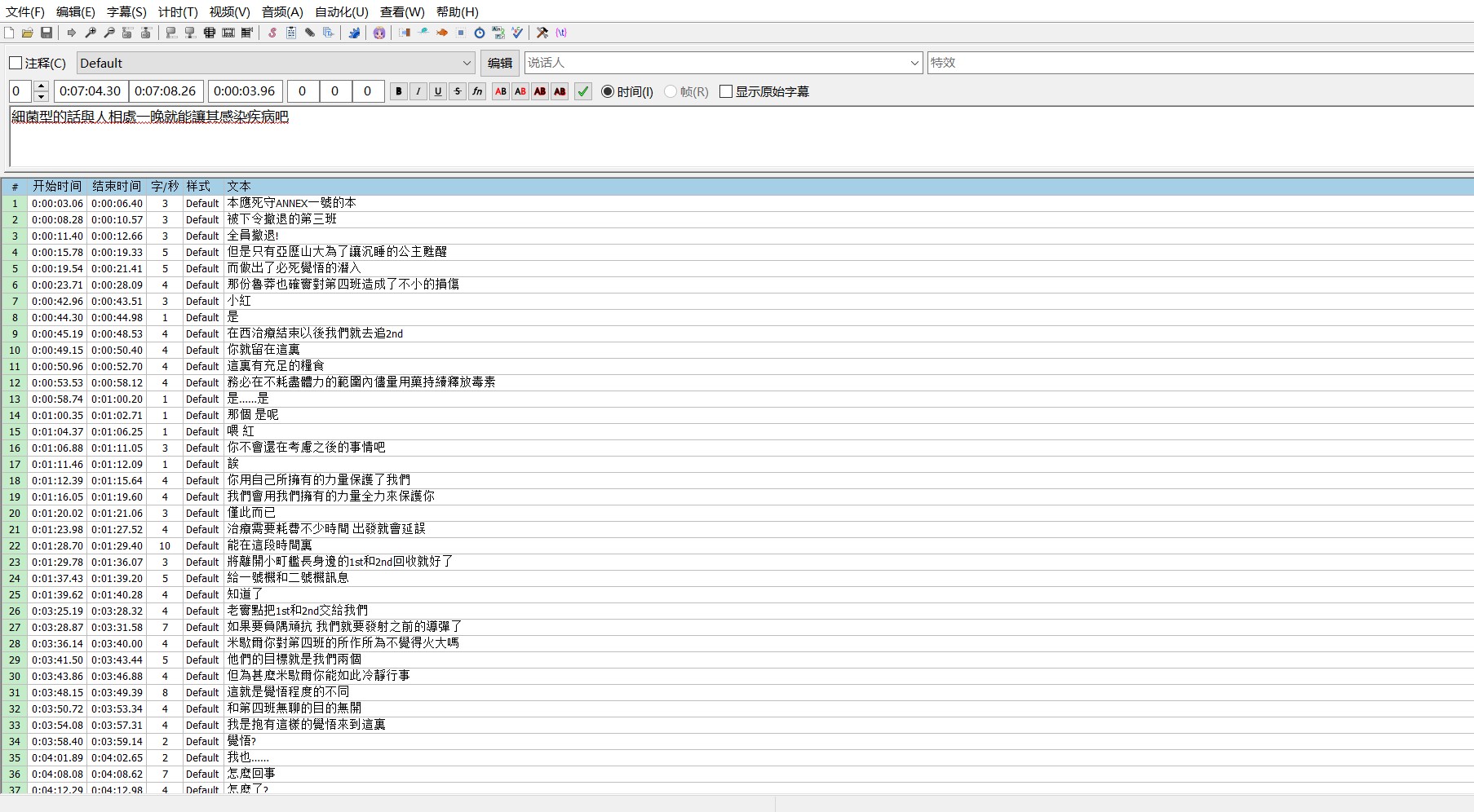
Task: Set primary color with first AB button
Action: click(x=501, y=91)
